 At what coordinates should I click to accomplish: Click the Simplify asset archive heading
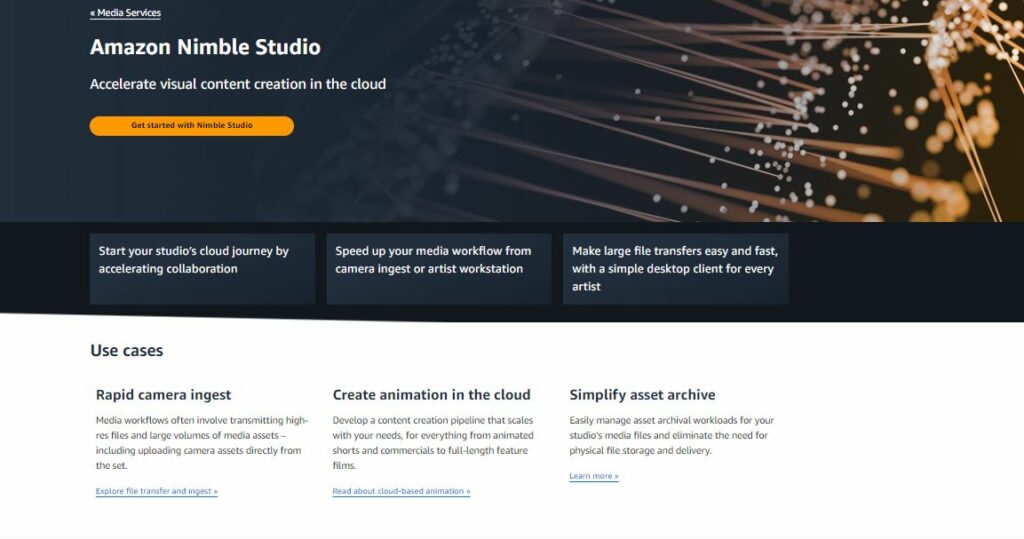click(x=642, y=395)
